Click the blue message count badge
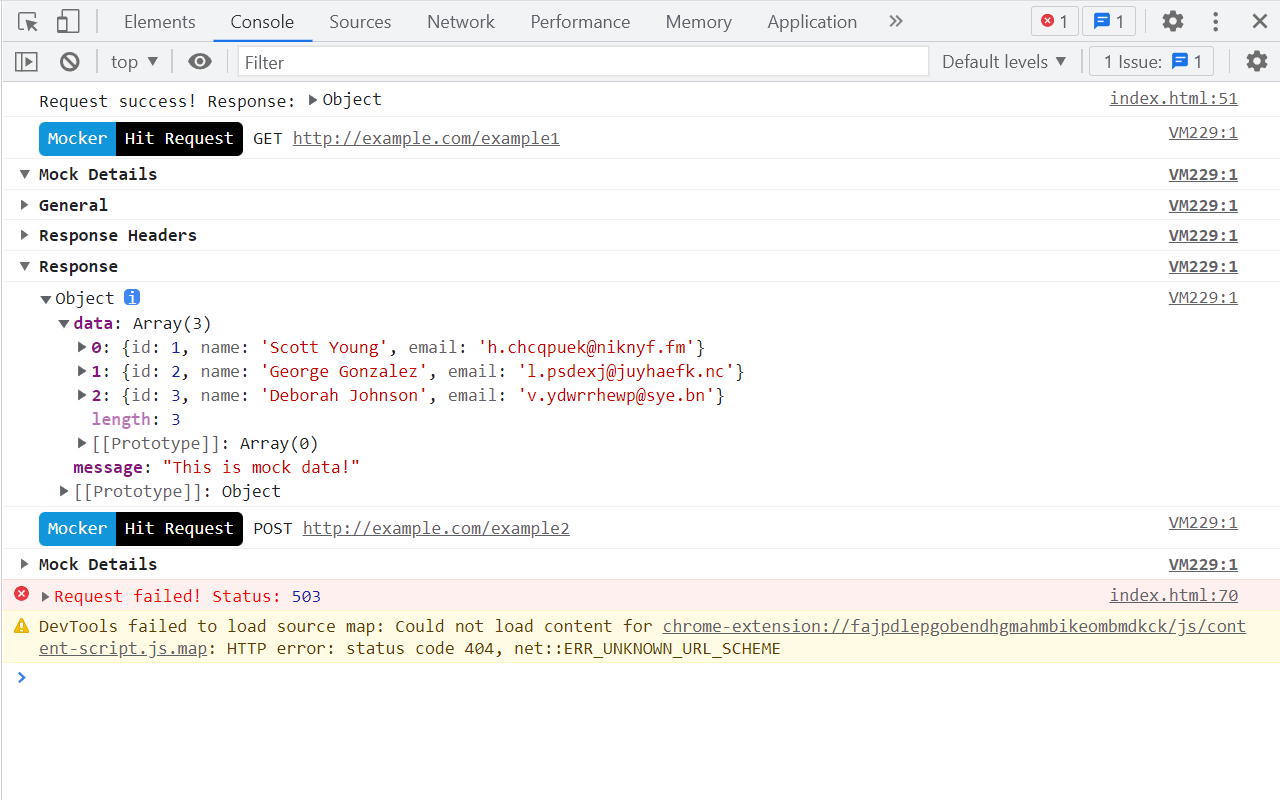The height and width of the screenshot is (800, 1280). tap(1109, 20)
